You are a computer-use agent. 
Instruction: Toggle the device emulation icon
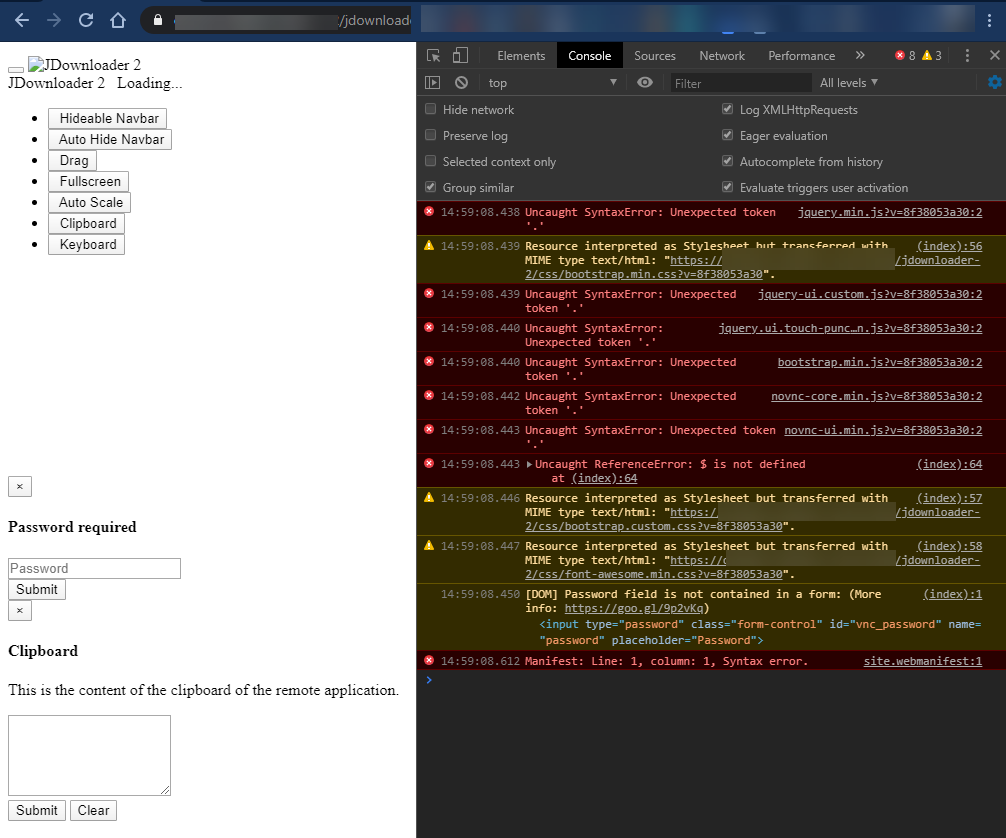(x=459, y=55)
